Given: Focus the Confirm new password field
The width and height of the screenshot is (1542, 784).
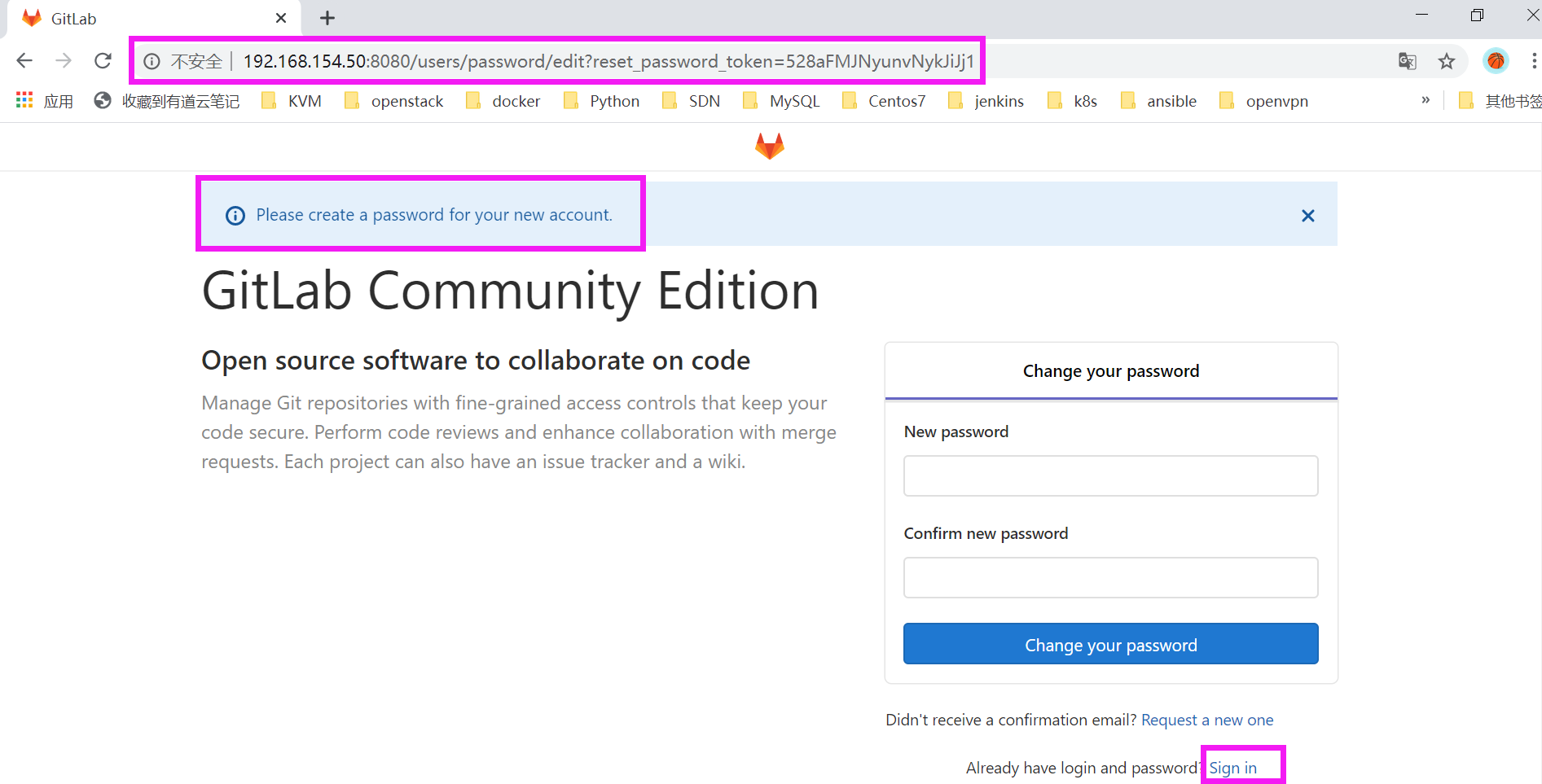Looking at the screenshot, I should coord(1110,577).
